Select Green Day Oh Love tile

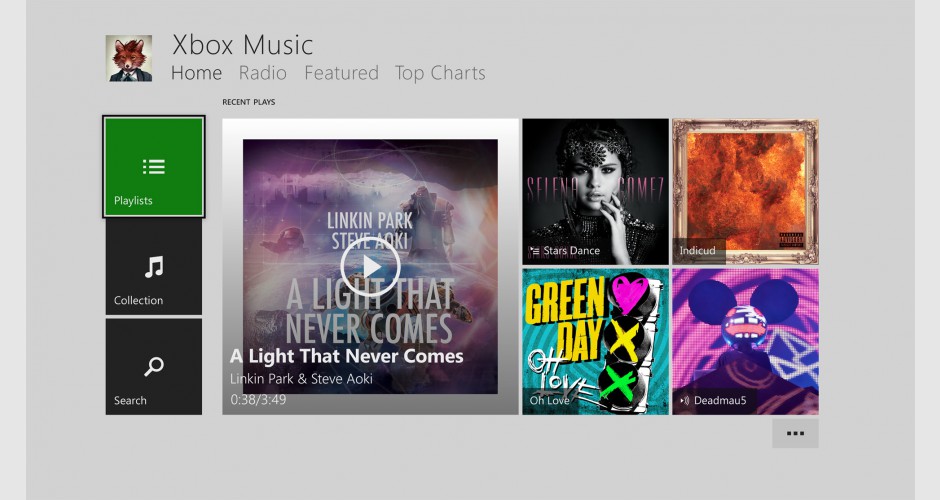(x=595, y=341)
